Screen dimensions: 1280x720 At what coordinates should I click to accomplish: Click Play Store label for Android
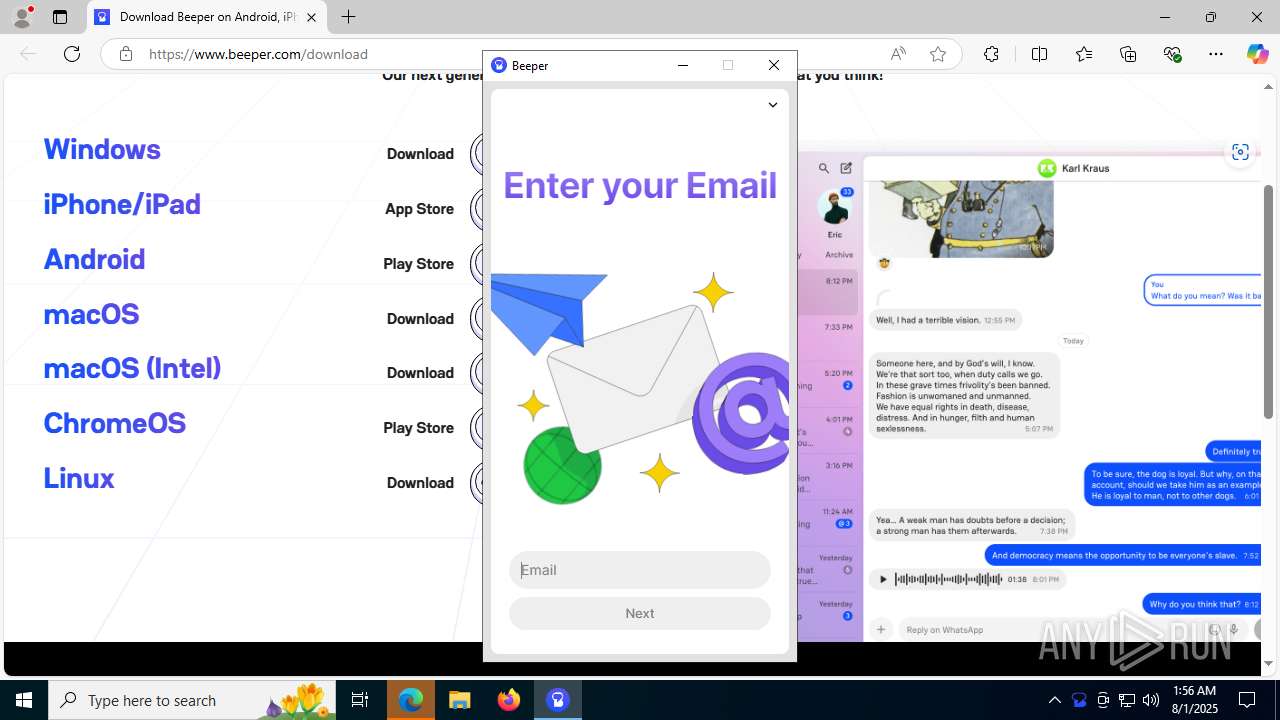tap(418, 264)
